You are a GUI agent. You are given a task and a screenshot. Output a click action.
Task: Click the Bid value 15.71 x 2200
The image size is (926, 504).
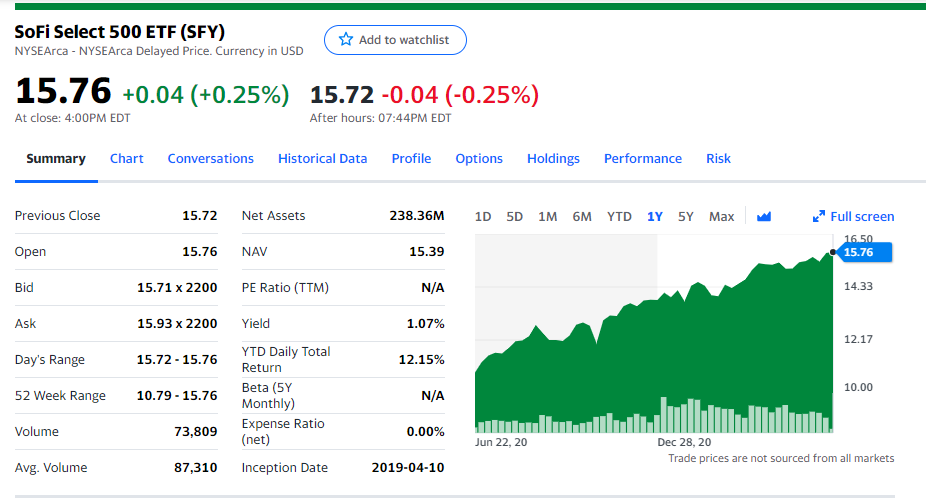click(x=177, y=288)
